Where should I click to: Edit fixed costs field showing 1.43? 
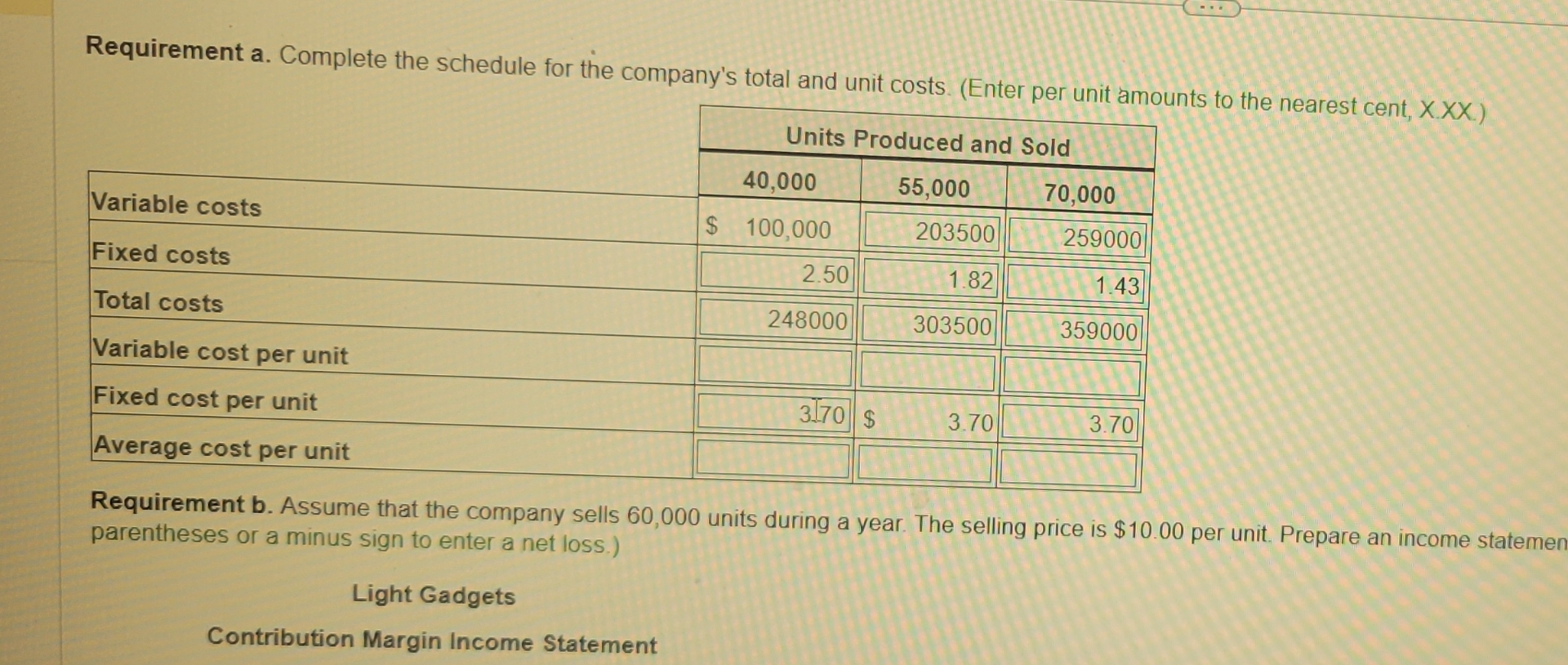(x=1075, y=283)
